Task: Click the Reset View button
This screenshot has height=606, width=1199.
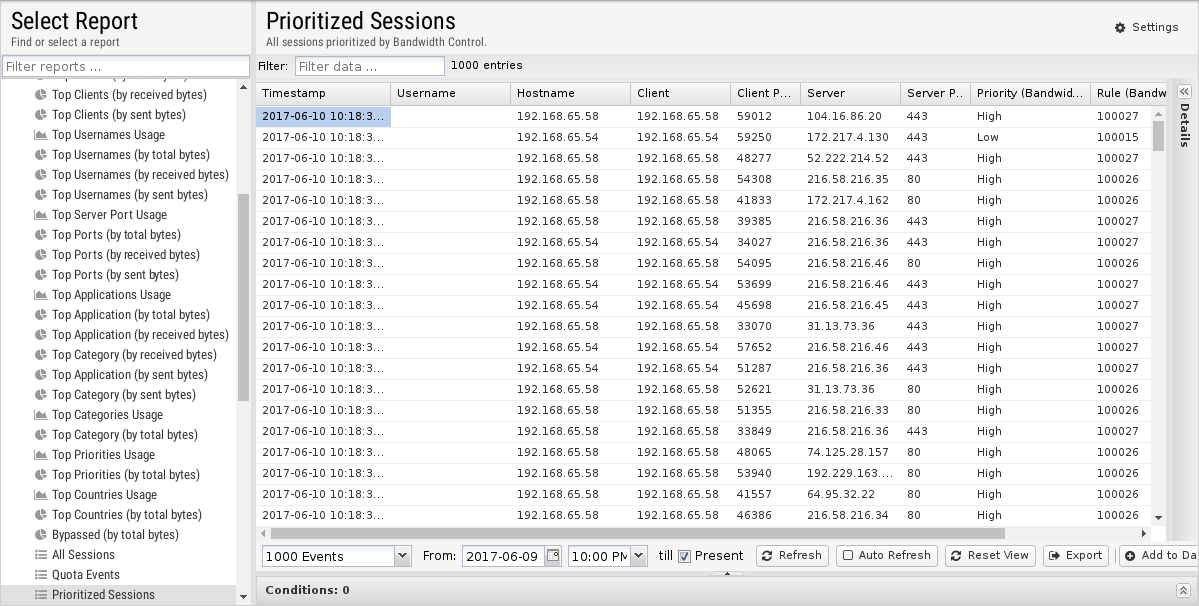Action: pos(990,556)
